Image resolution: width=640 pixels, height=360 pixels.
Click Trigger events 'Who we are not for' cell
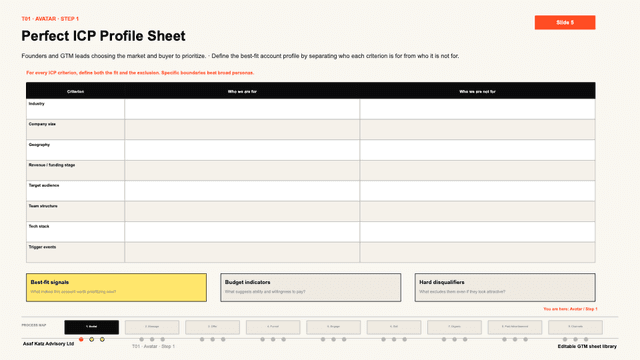click(478, 252)
